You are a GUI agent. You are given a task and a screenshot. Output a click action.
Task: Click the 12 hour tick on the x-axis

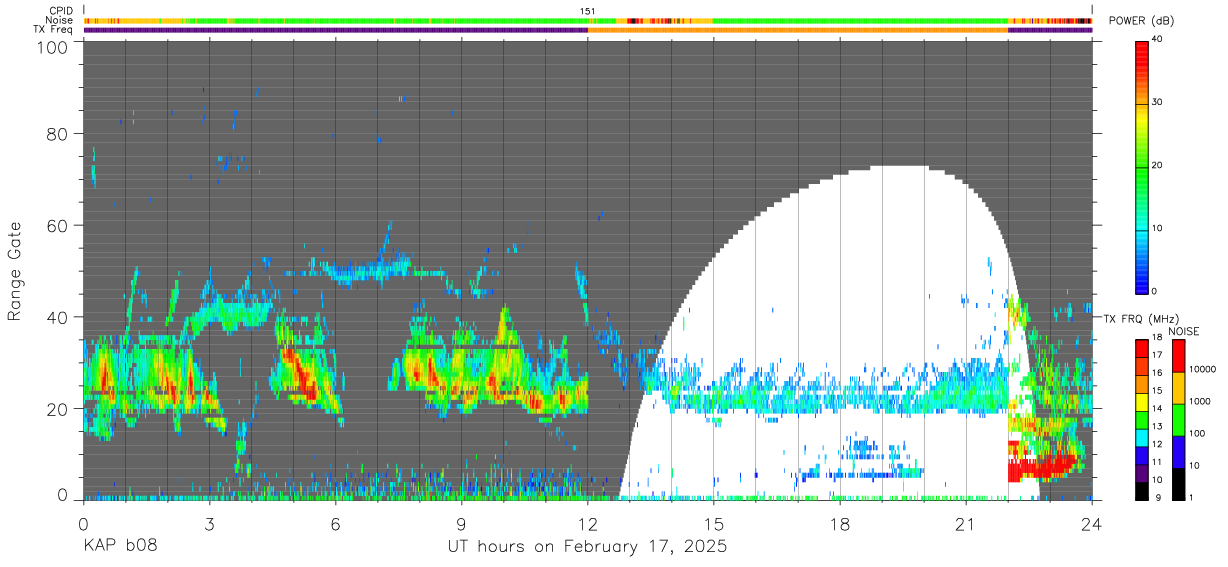click(x=588, y=523)
